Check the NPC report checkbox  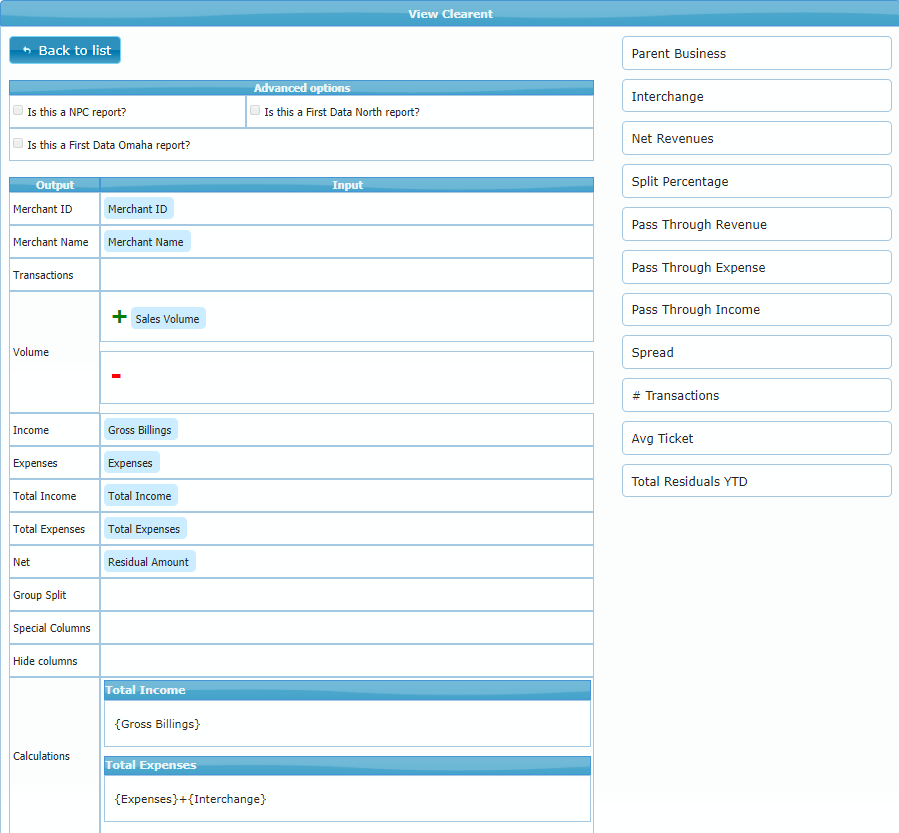(18, 111)
